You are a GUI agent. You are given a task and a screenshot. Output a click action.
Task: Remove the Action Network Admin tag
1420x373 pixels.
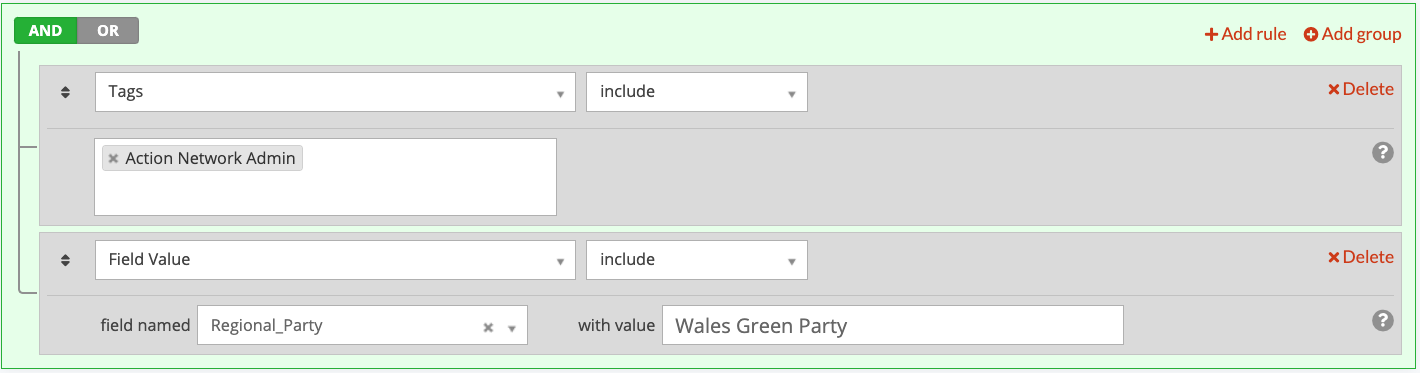pyautogui.click(x=113, y=159)
